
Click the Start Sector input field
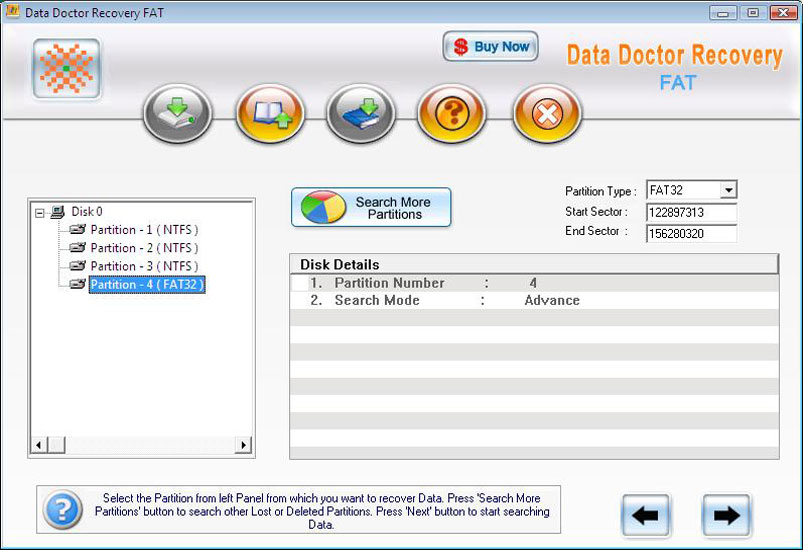coord(691,213)
